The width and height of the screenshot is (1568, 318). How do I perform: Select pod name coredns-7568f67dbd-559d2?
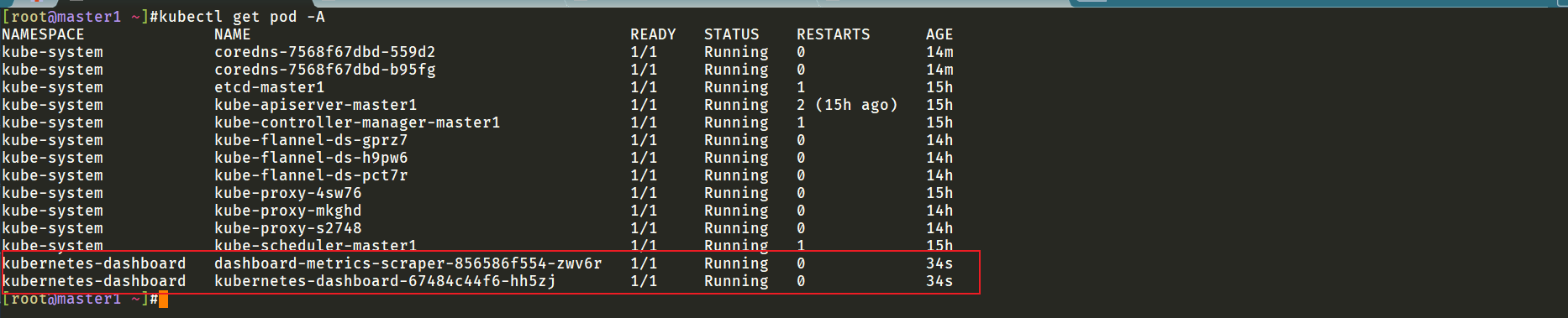(x=325, y=52)
